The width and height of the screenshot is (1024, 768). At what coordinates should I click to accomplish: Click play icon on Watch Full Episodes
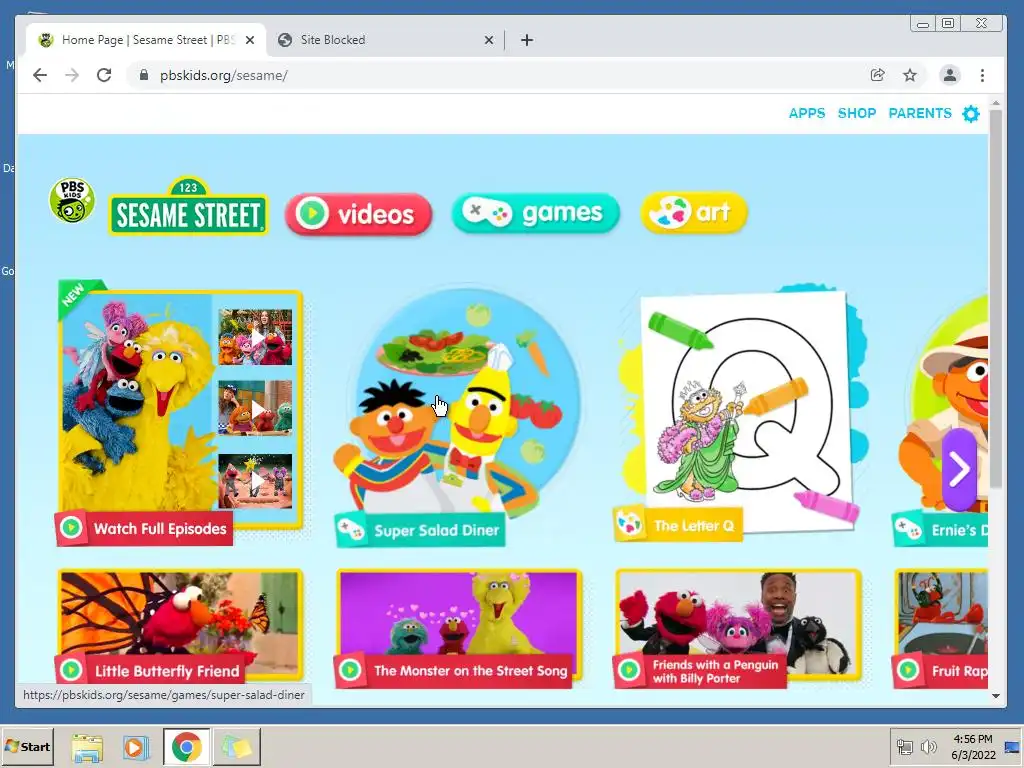(71, 527)
